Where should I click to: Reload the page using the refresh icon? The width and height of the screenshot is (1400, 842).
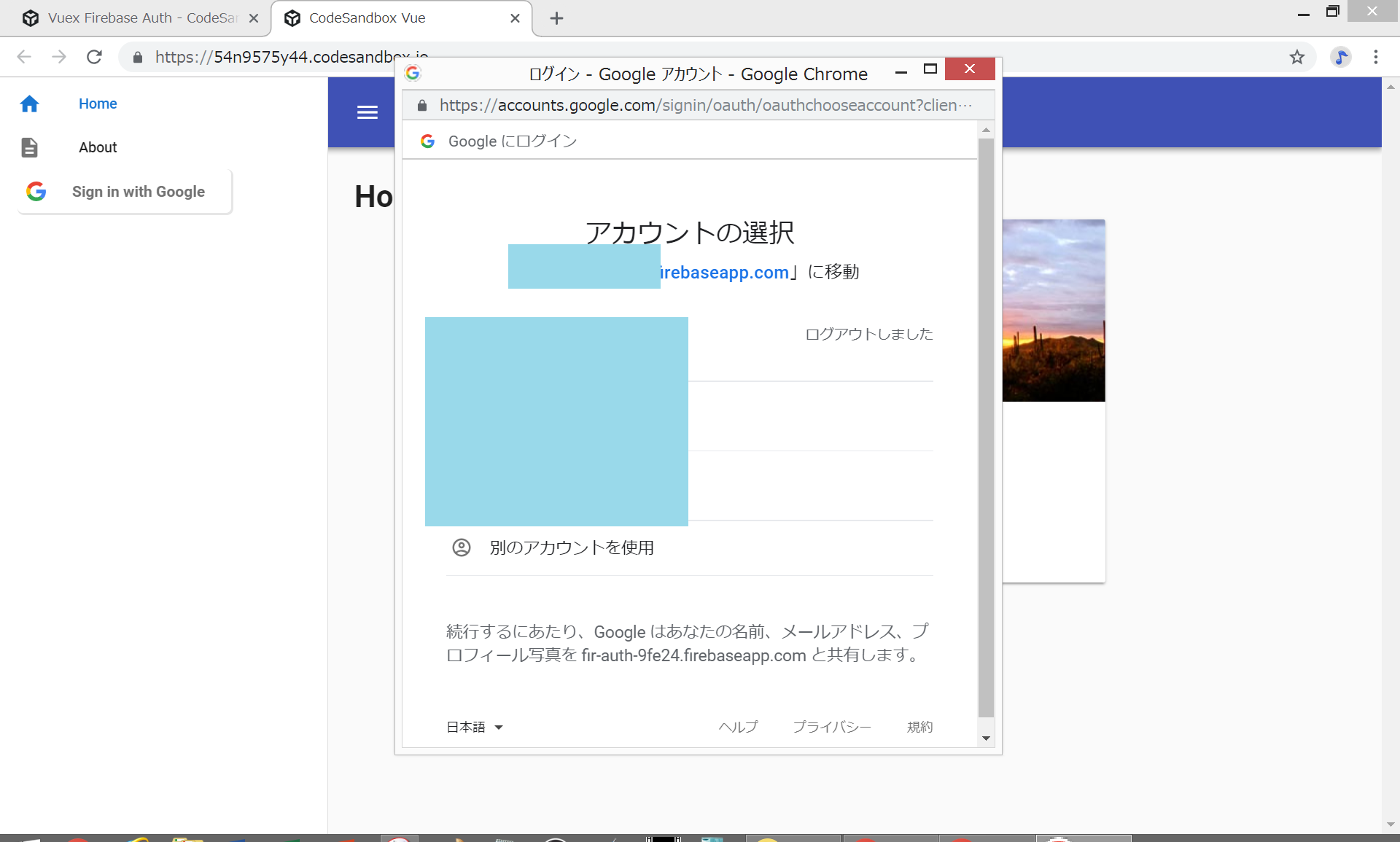click(94, 57)
